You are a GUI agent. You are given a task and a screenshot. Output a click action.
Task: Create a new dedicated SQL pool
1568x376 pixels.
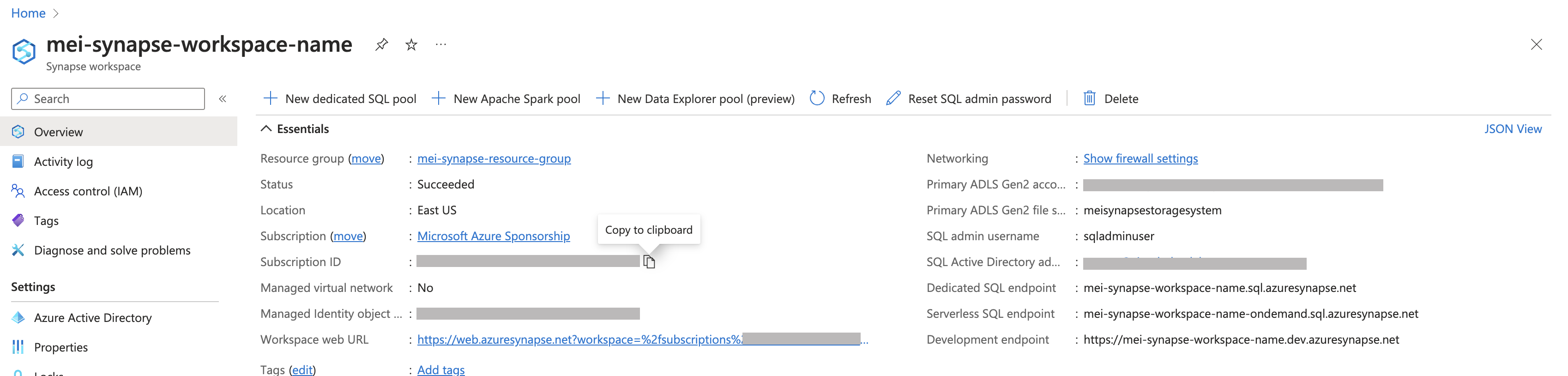[340, 99]
